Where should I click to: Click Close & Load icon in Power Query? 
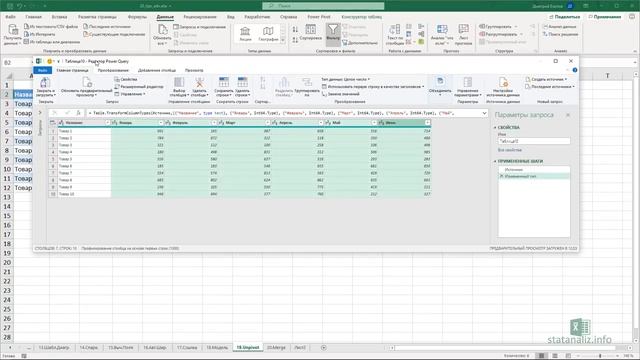[x=45, y=82]
